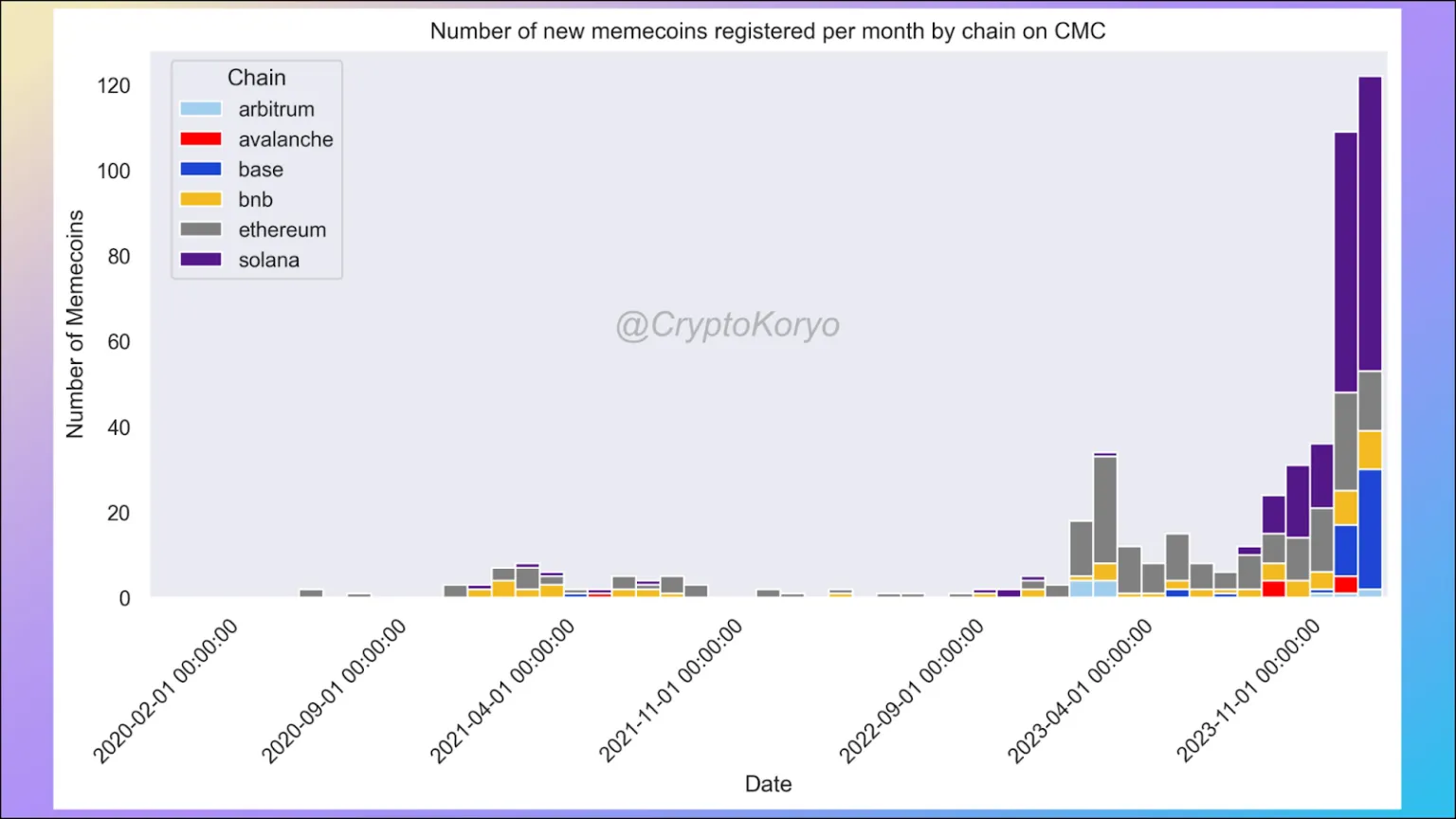
Task: Select the ethereum legend label
Action: coord(282,230)
